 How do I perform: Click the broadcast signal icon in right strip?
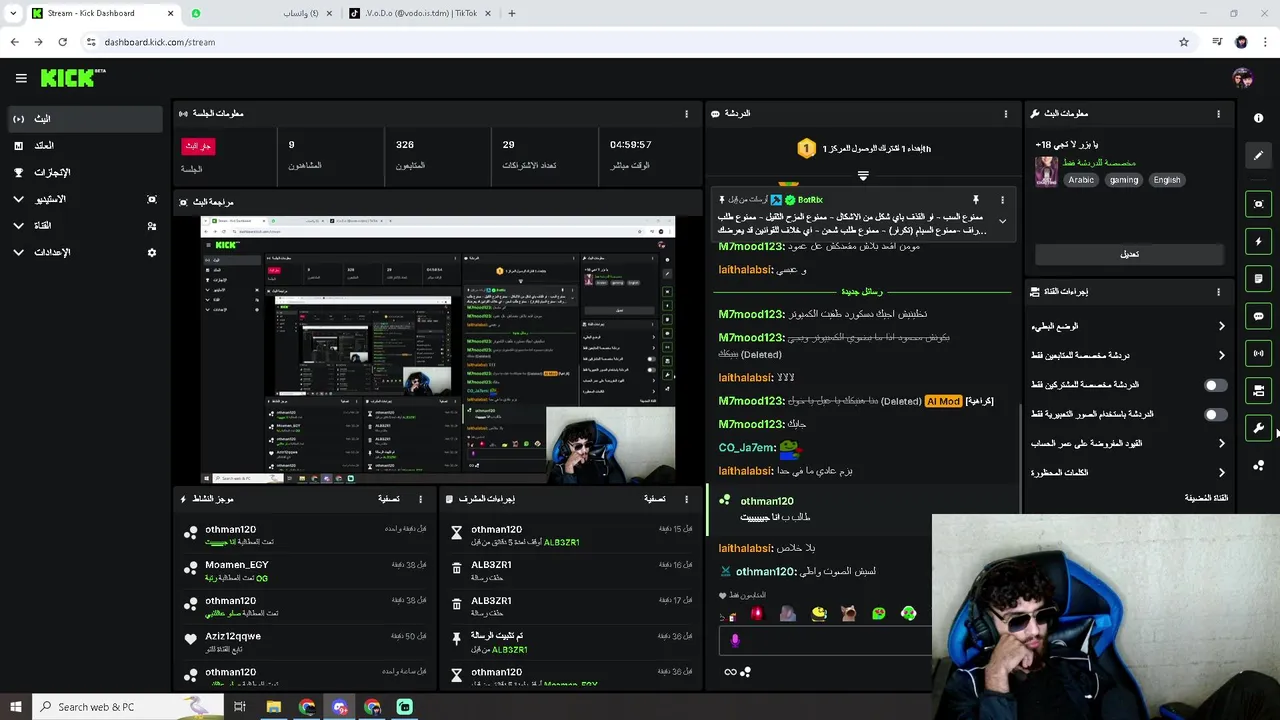pos(1258,353)
